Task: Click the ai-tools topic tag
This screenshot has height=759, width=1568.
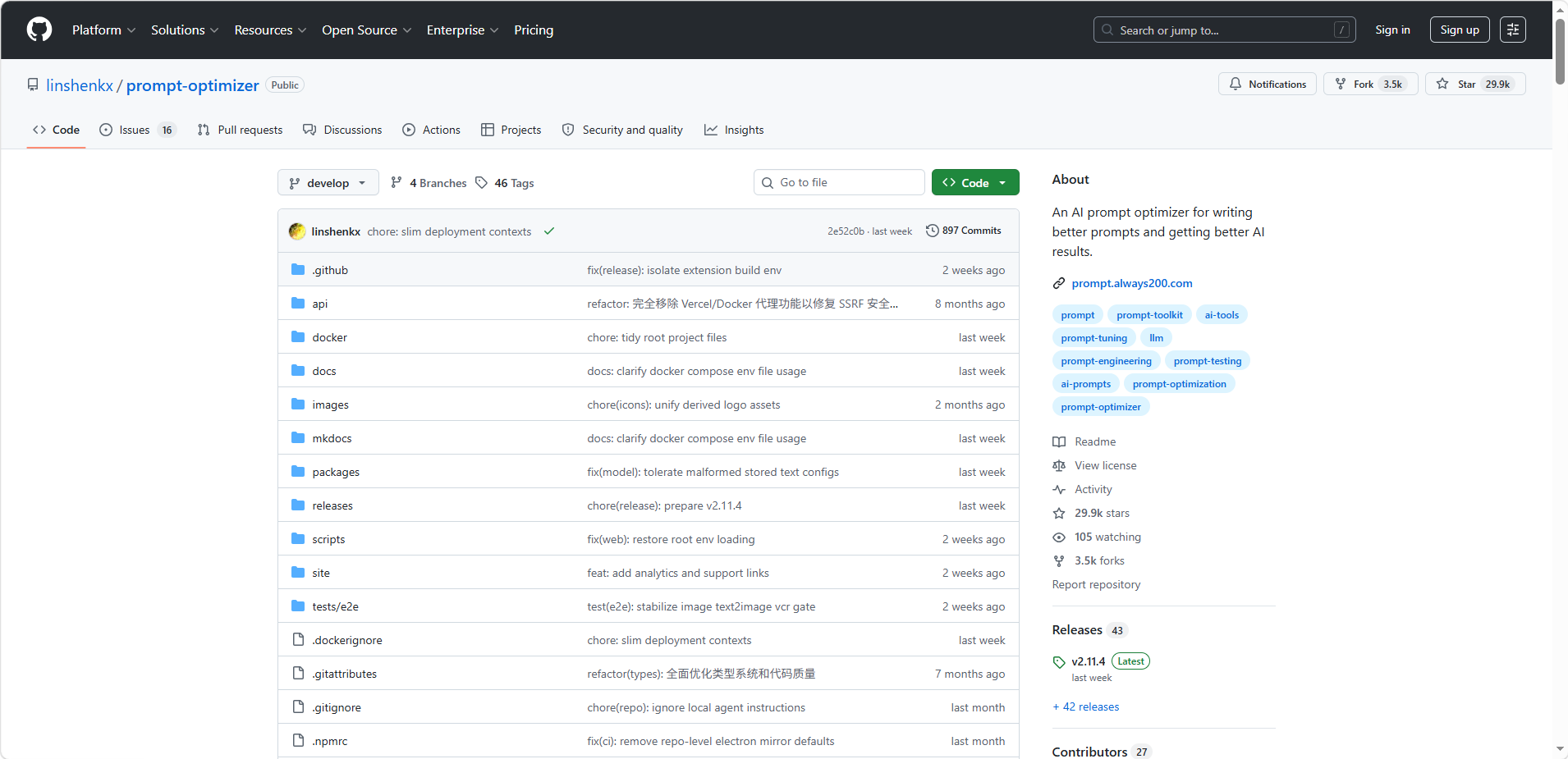Action: click(1222, 314)
